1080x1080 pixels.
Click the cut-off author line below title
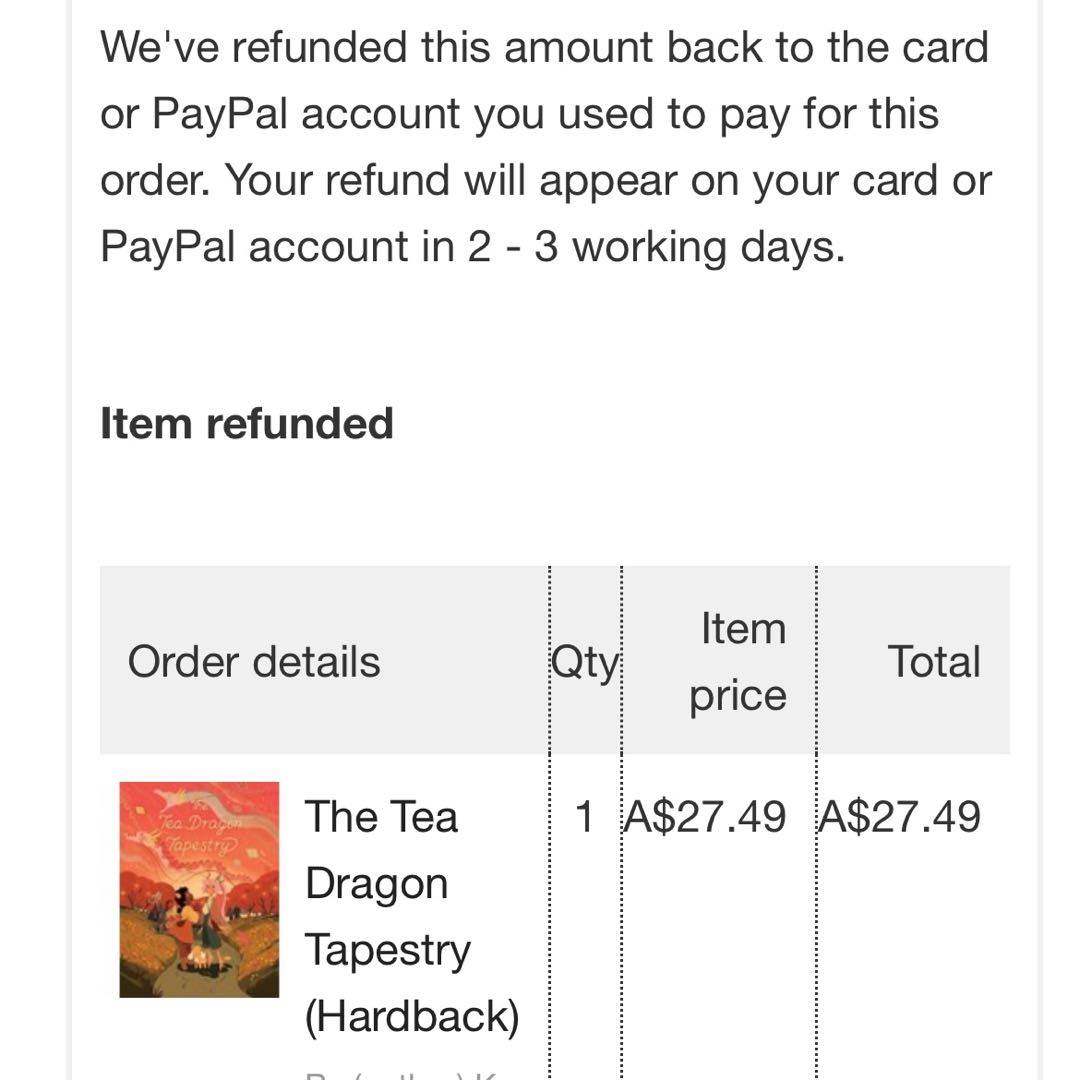(400, 1075)
